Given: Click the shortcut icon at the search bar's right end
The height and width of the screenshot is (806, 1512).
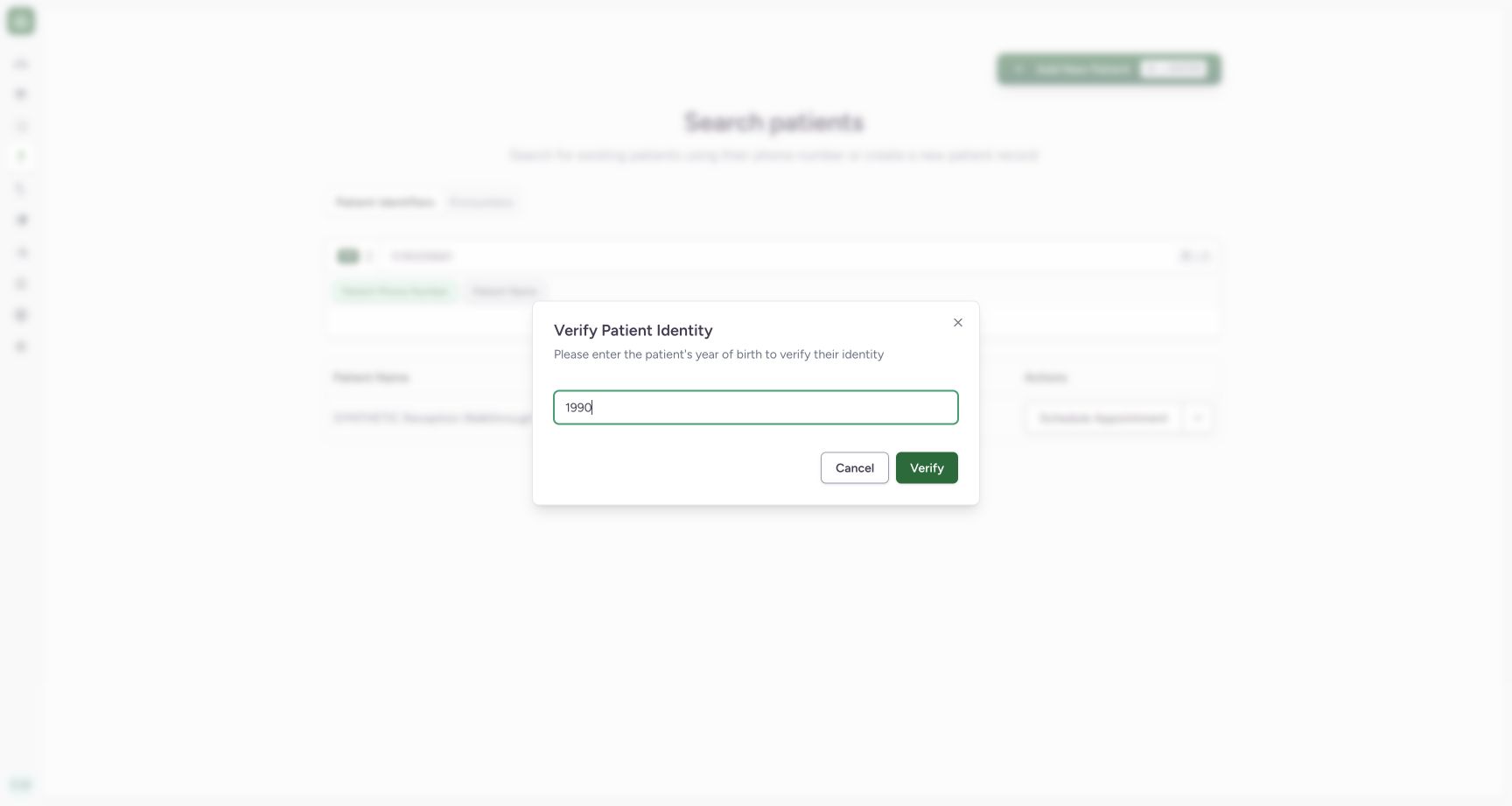Looking at the screenshot, I should click(x=1195, y=256).
